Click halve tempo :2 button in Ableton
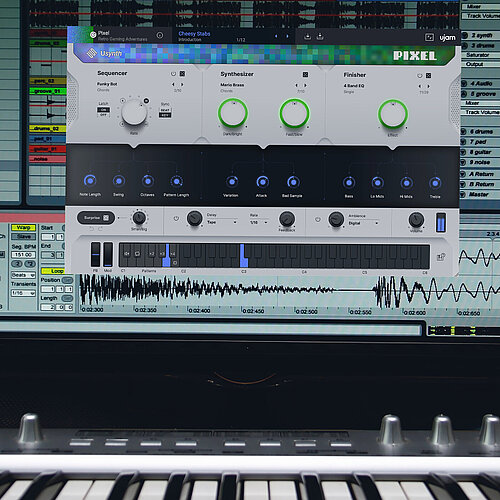500x500 pixels. (x=17, y=264)
